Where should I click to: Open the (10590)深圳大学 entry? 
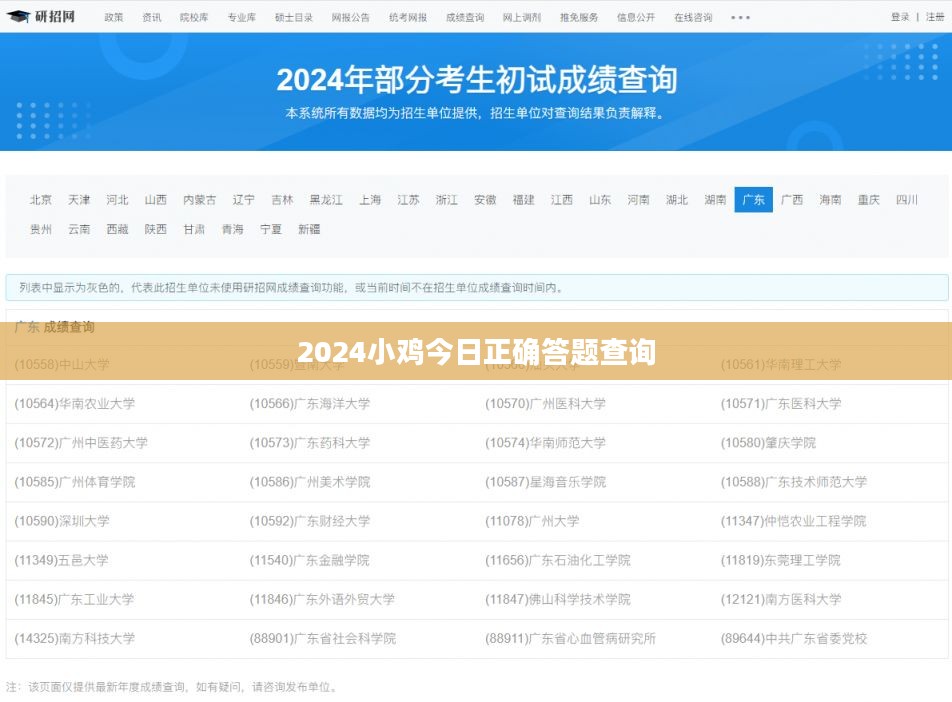62,521
